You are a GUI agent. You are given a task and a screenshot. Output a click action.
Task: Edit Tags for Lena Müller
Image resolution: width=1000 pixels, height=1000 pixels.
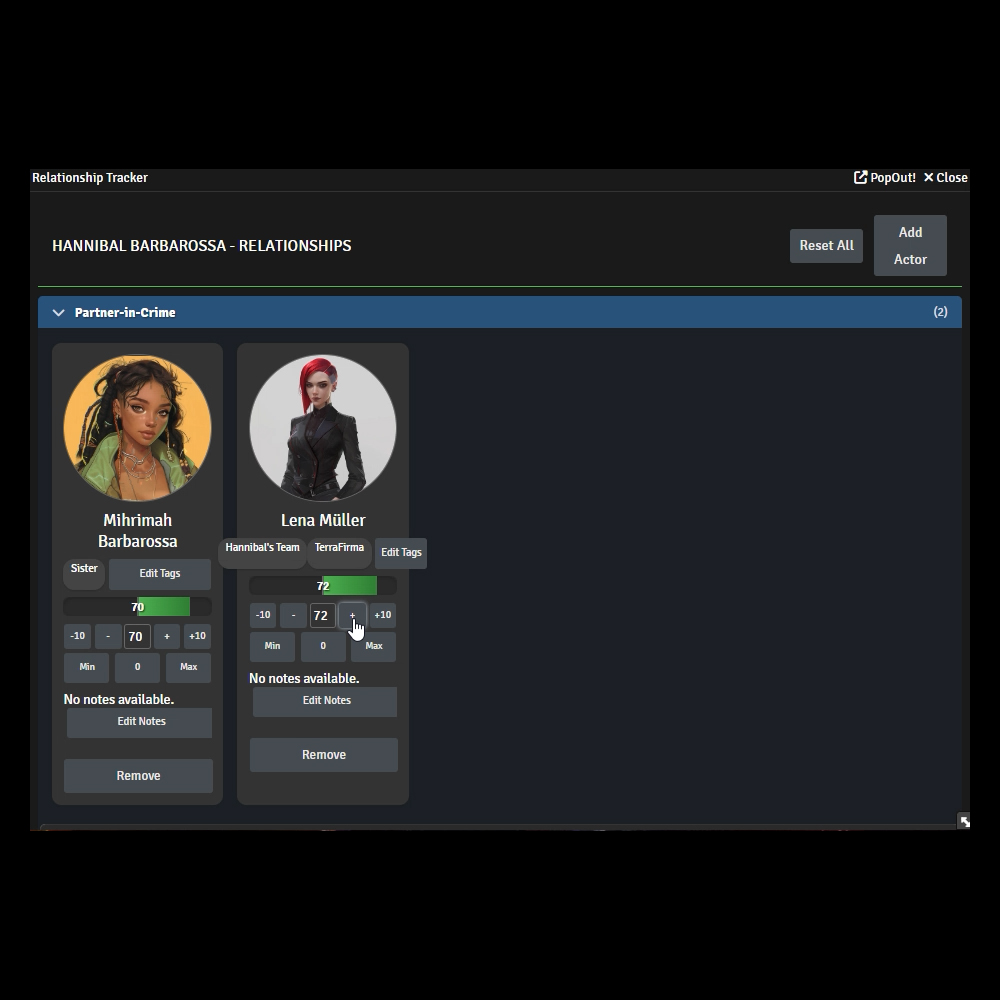tap(401, 552)
